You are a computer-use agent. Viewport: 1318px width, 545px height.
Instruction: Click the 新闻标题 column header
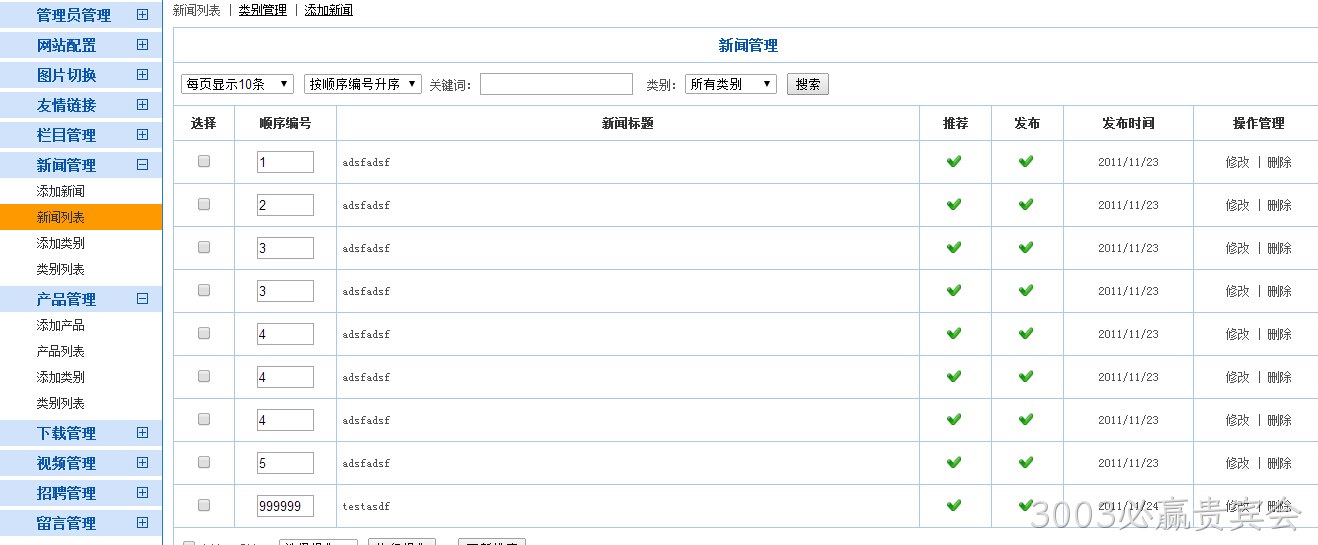click(628, 124)
